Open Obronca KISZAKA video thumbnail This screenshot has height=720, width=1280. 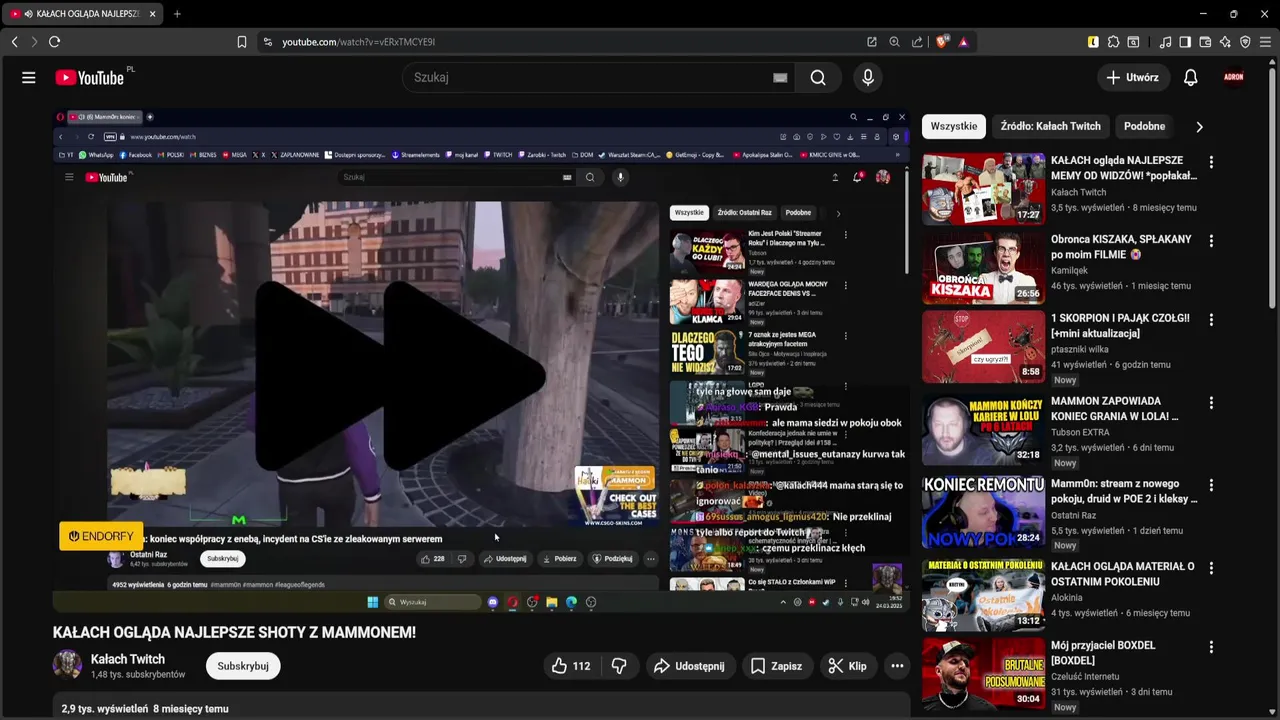(983, 268)
